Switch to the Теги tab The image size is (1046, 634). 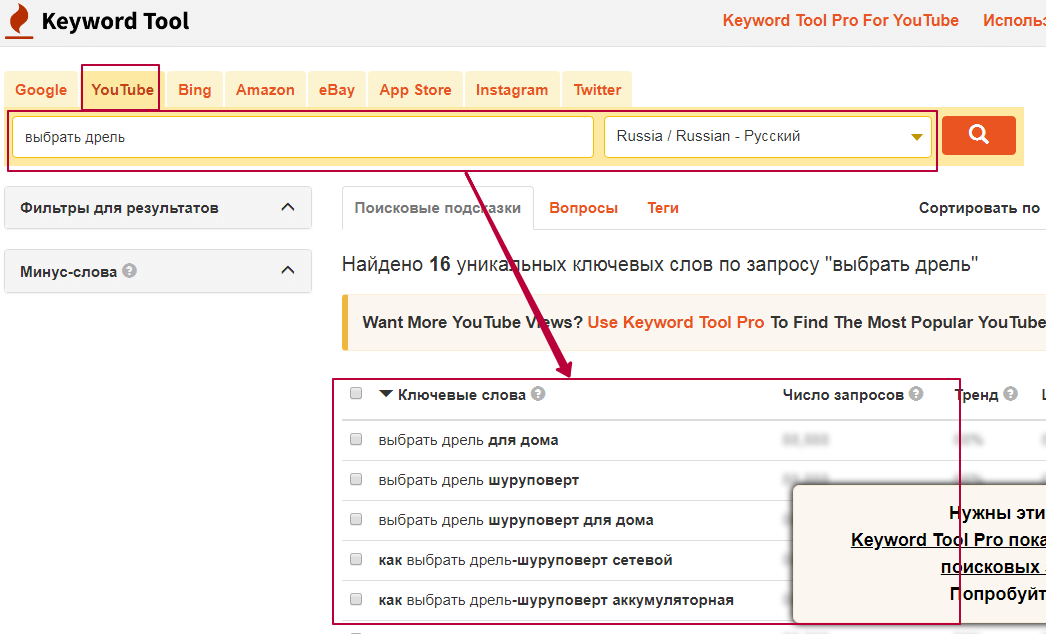662,208
